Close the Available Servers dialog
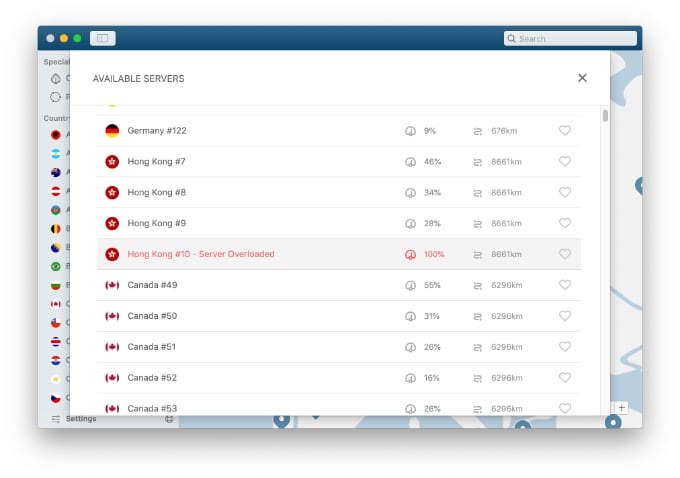 [582, 78]
